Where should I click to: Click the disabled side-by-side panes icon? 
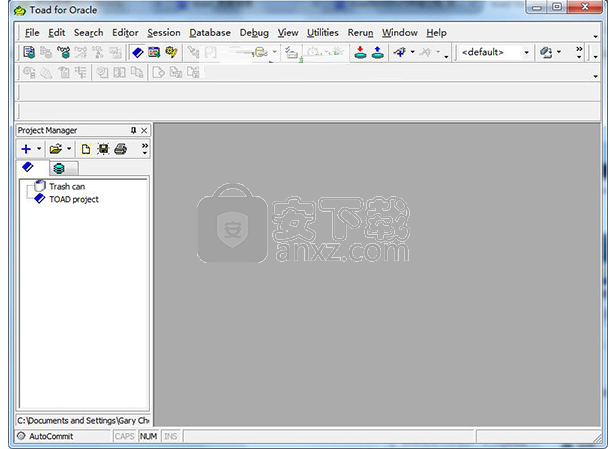[x=119, y=72]
